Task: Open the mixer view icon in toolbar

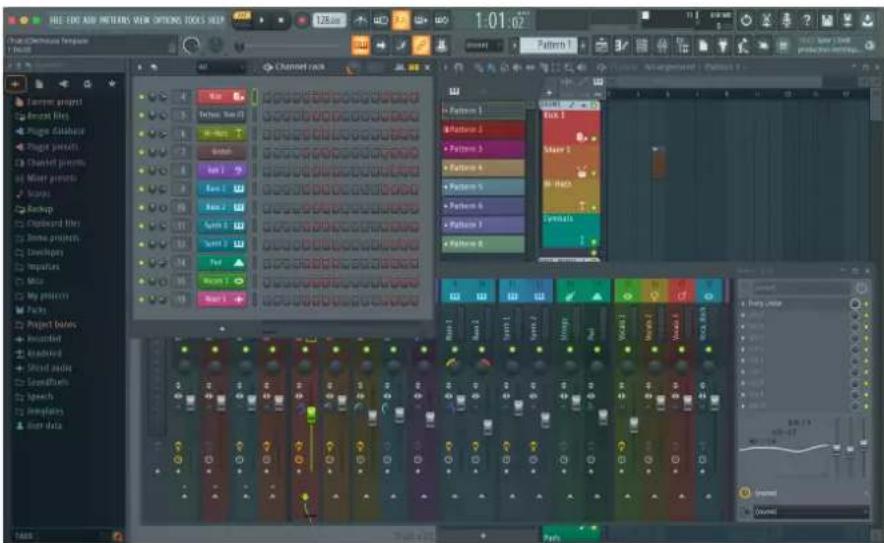Action: [663, 46]
